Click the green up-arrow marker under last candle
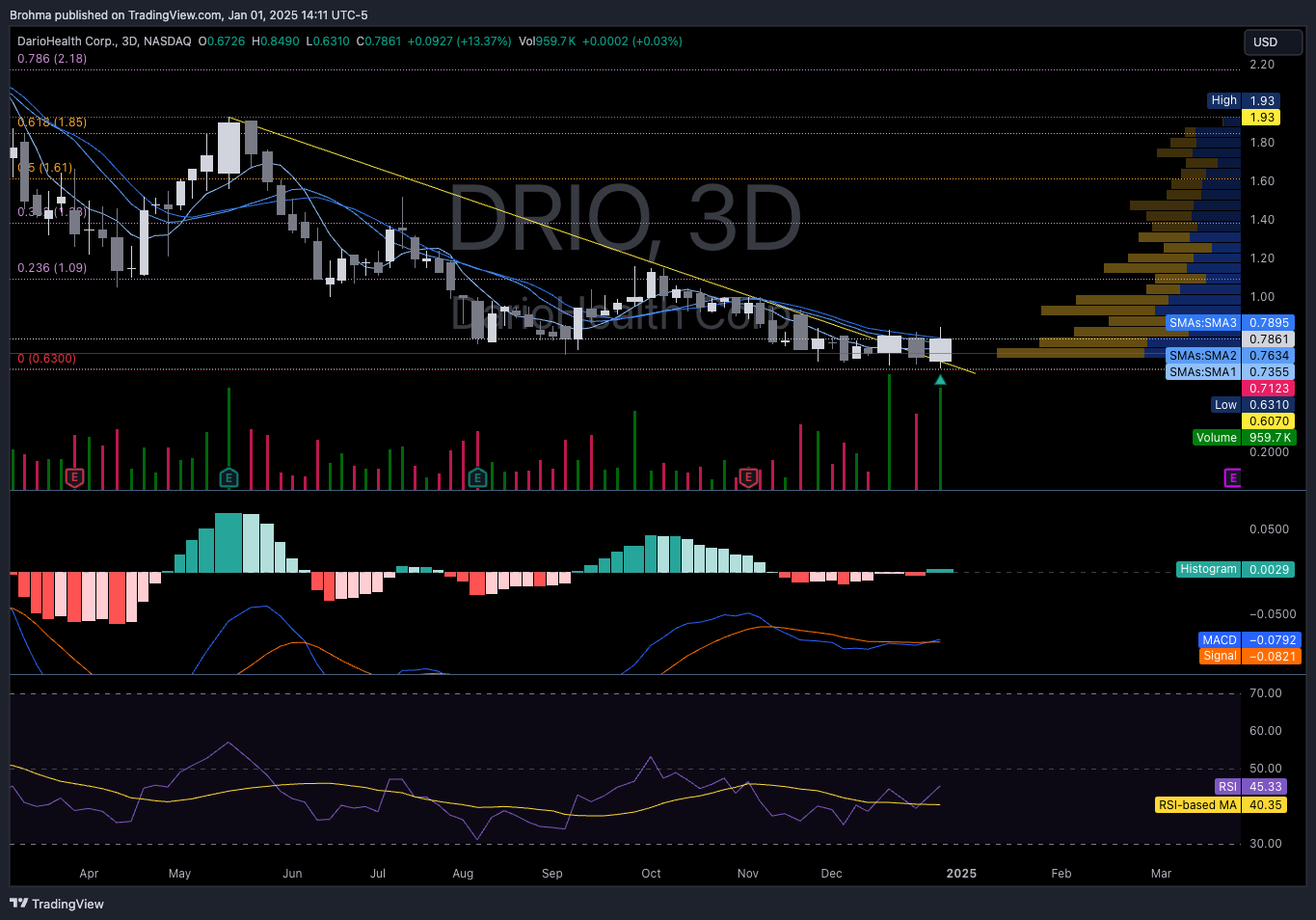 coord(940,380)
